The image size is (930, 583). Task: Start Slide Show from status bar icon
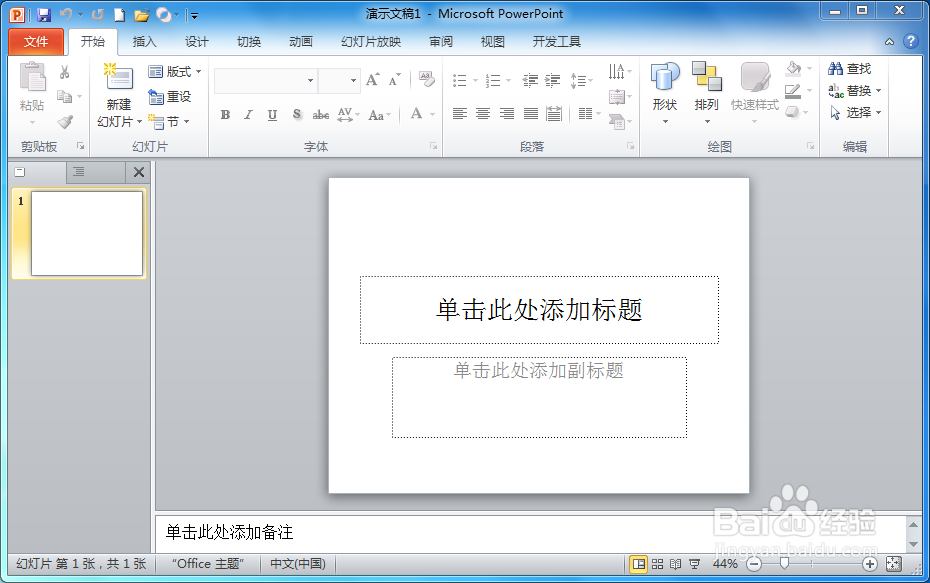695,564
